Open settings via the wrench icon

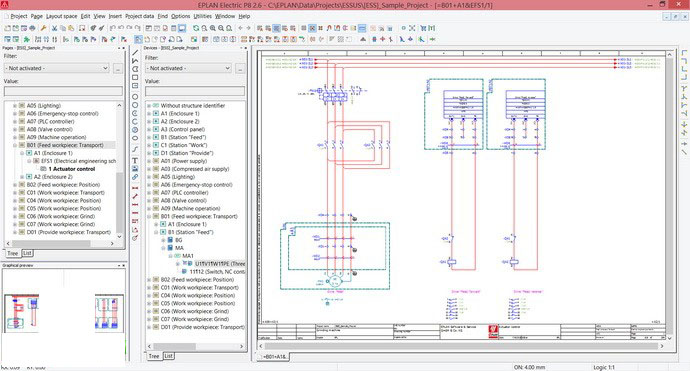[x=44, y=28]
